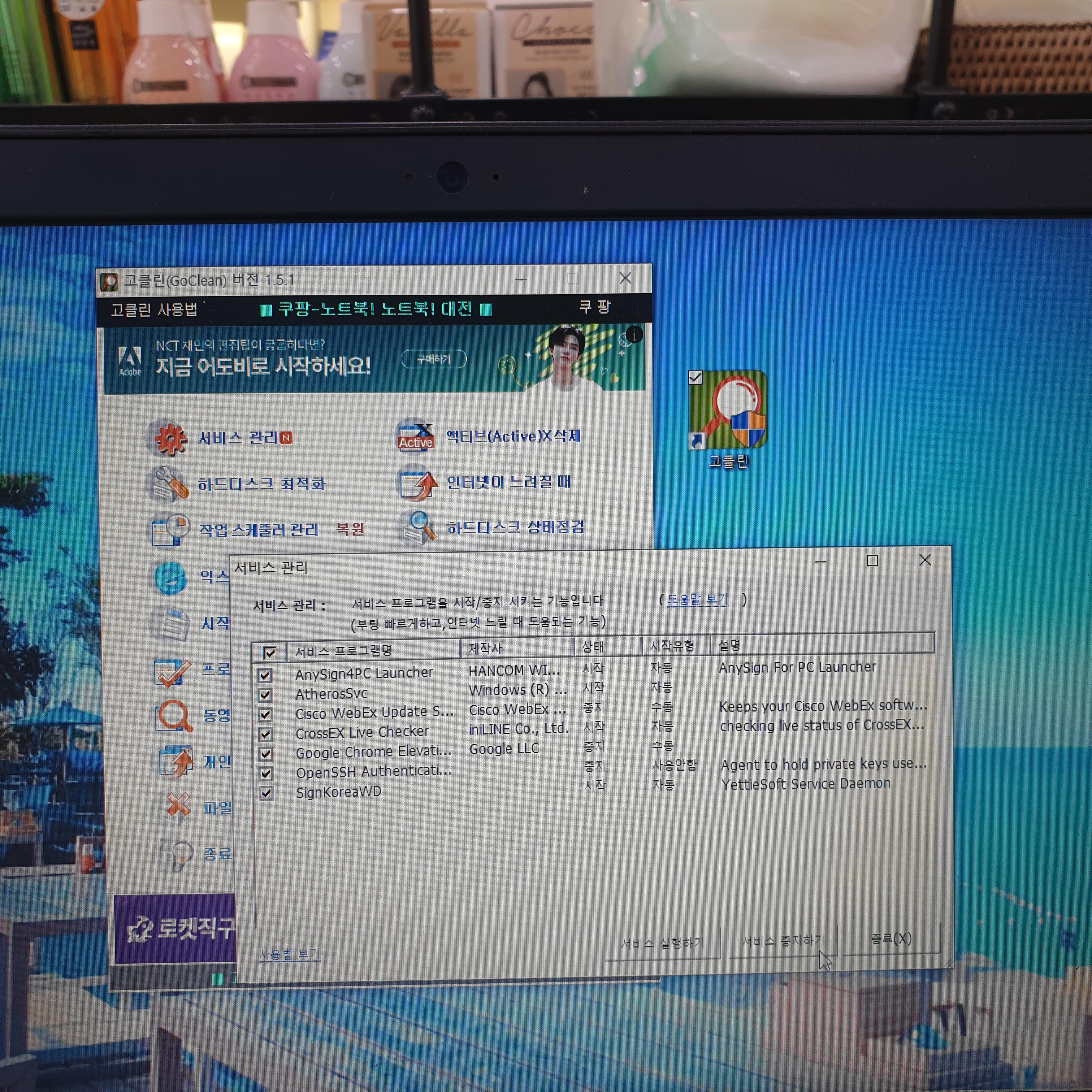The height and width of the screenshot is (1092, 1092).
Task: Toggle the Cisco WebEx Update Service checkbox
Action: pos(265,714)
